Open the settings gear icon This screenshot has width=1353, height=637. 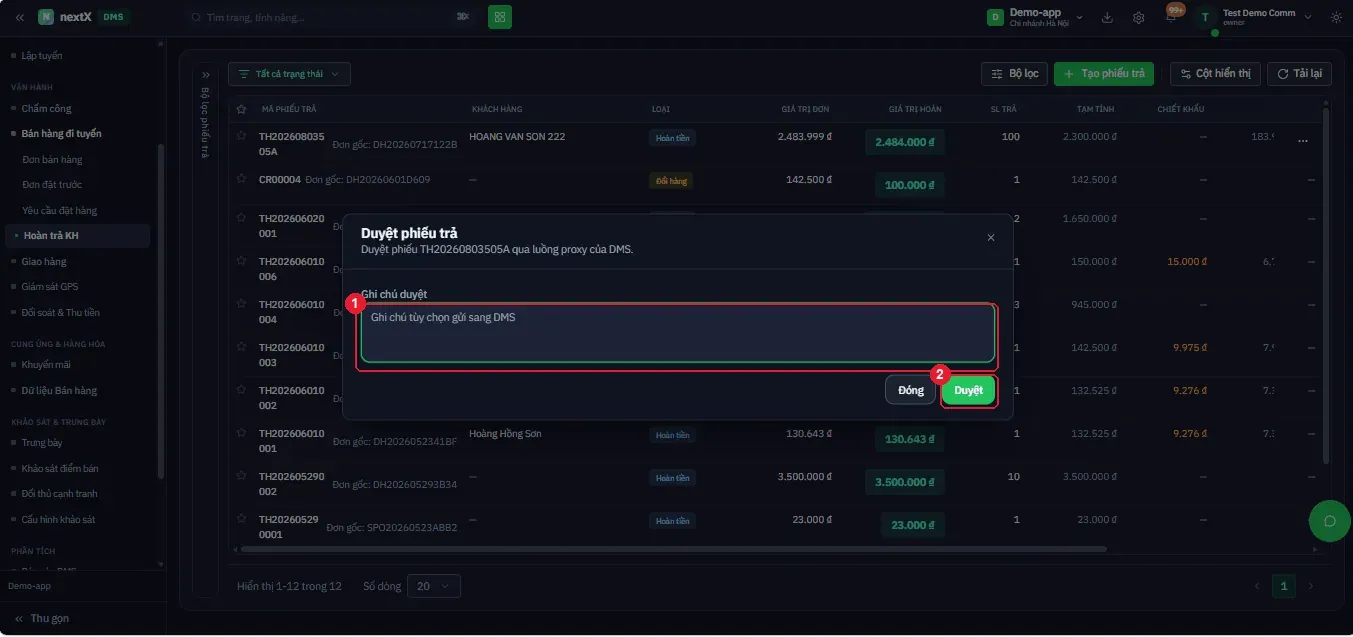pyautogui.click(x=1139, y=17)
